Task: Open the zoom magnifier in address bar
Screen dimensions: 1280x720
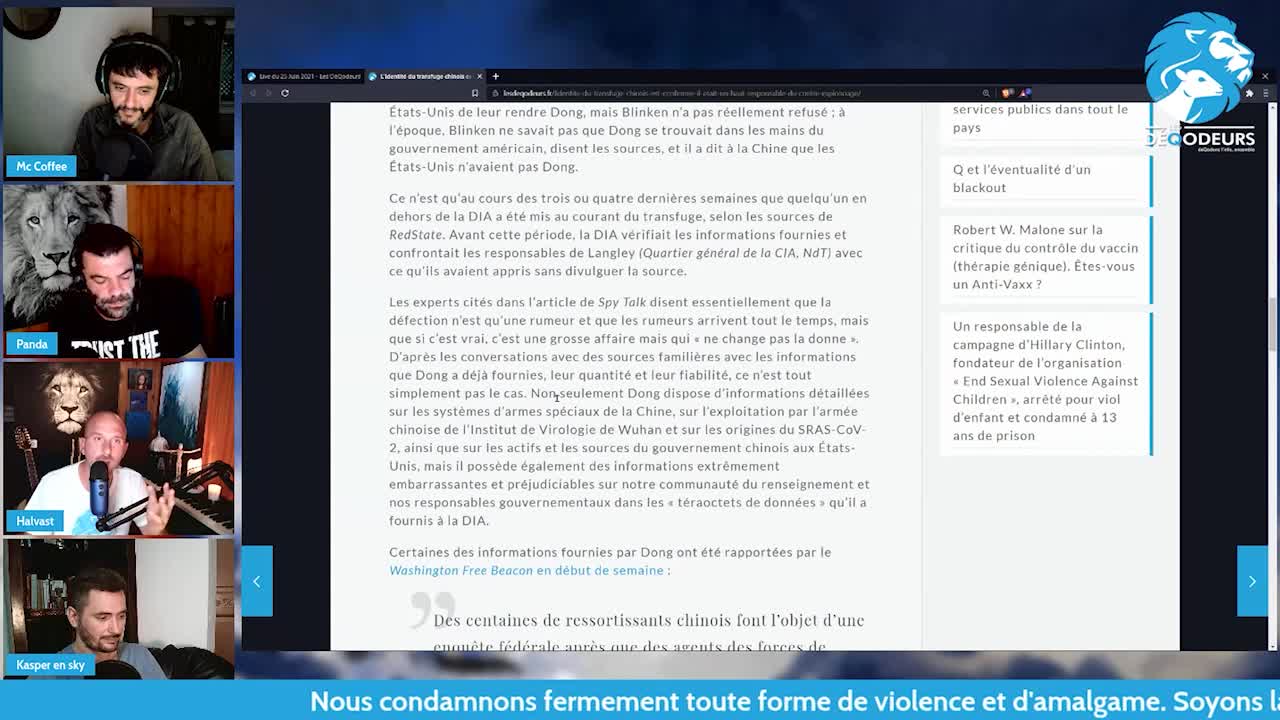Action: 986,93
